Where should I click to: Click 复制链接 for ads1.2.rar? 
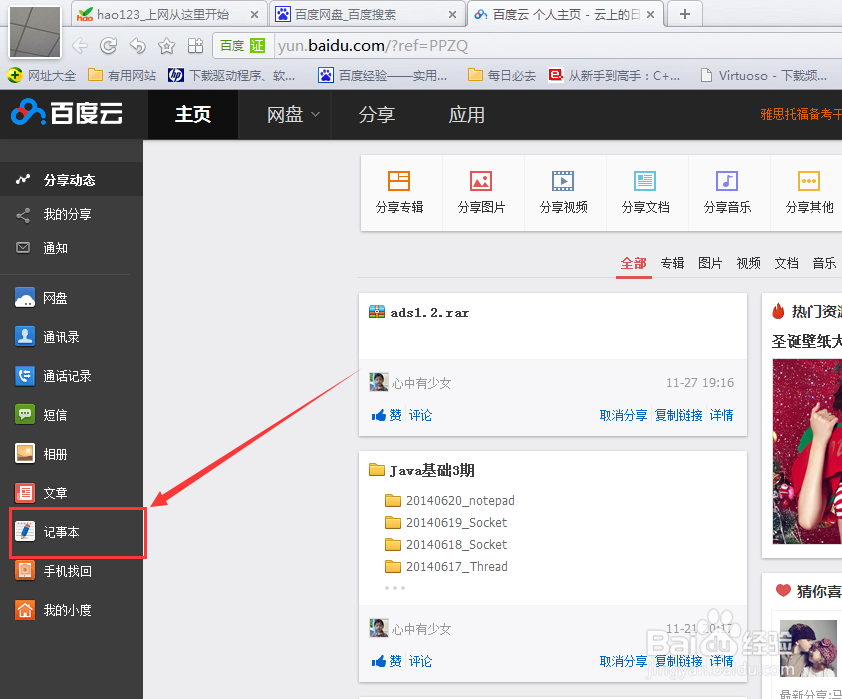pos(678,414)
